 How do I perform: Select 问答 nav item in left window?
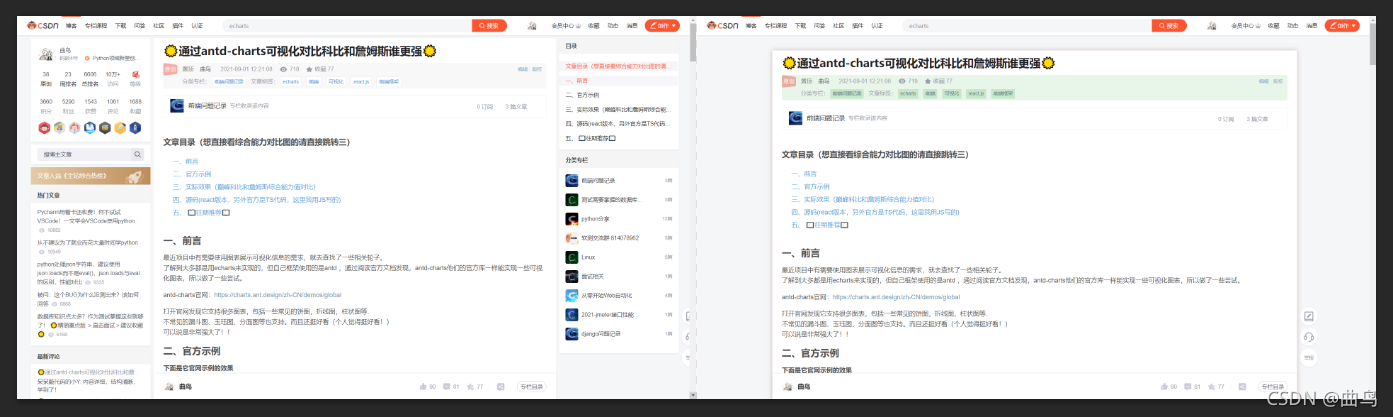(139, 25)
